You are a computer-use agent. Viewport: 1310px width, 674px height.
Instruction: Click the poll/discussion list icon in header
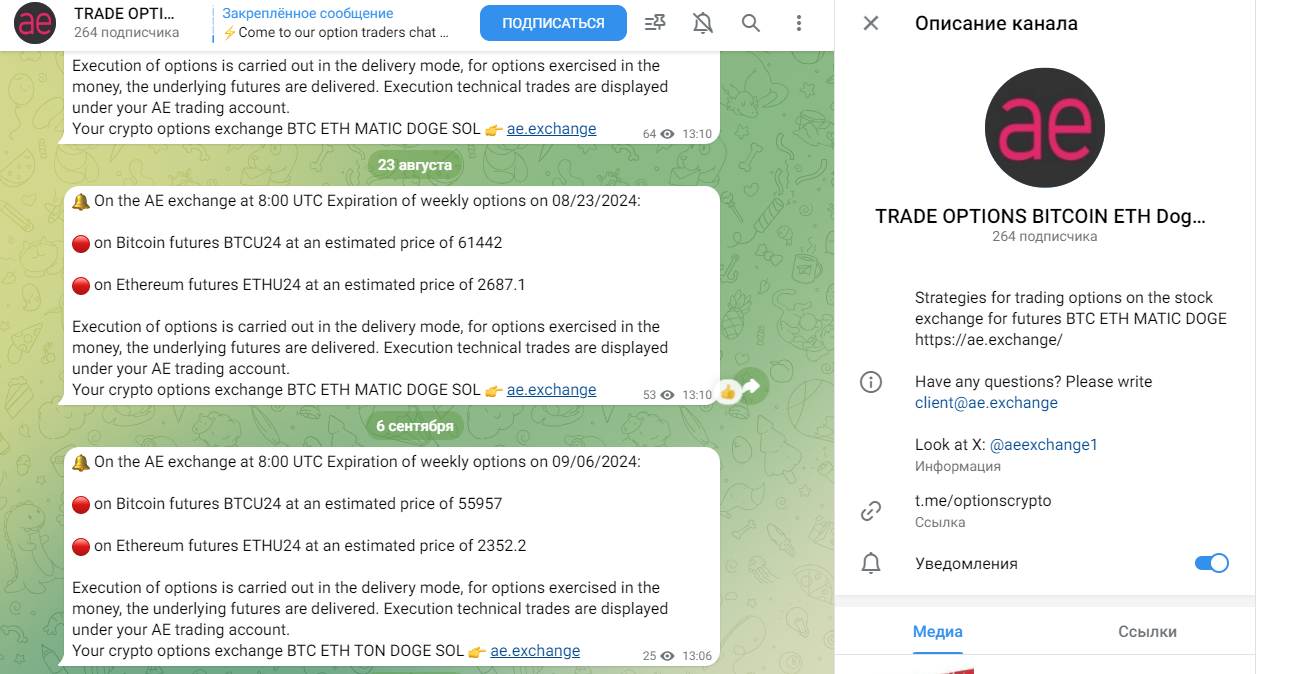tap(655, 23)
